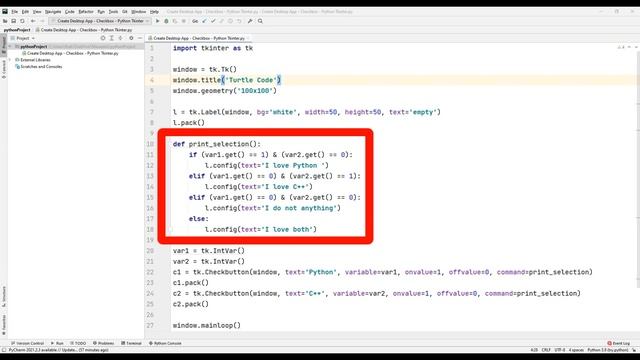
Task: Click the Git push arrow icon
Action: click(x=222, y=21)
